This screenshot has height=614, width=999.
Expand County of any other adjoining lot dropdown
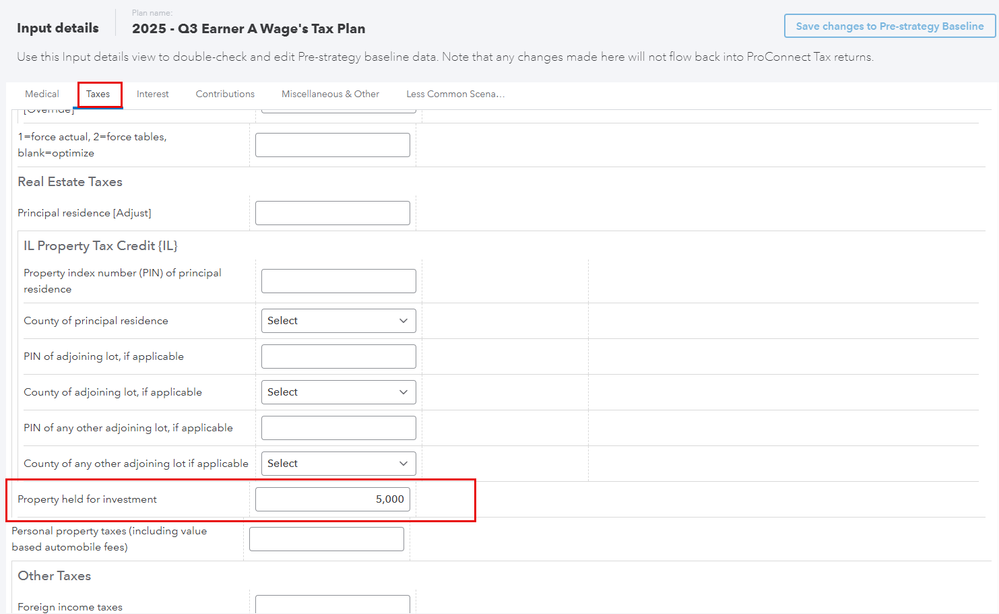point(338,464)
